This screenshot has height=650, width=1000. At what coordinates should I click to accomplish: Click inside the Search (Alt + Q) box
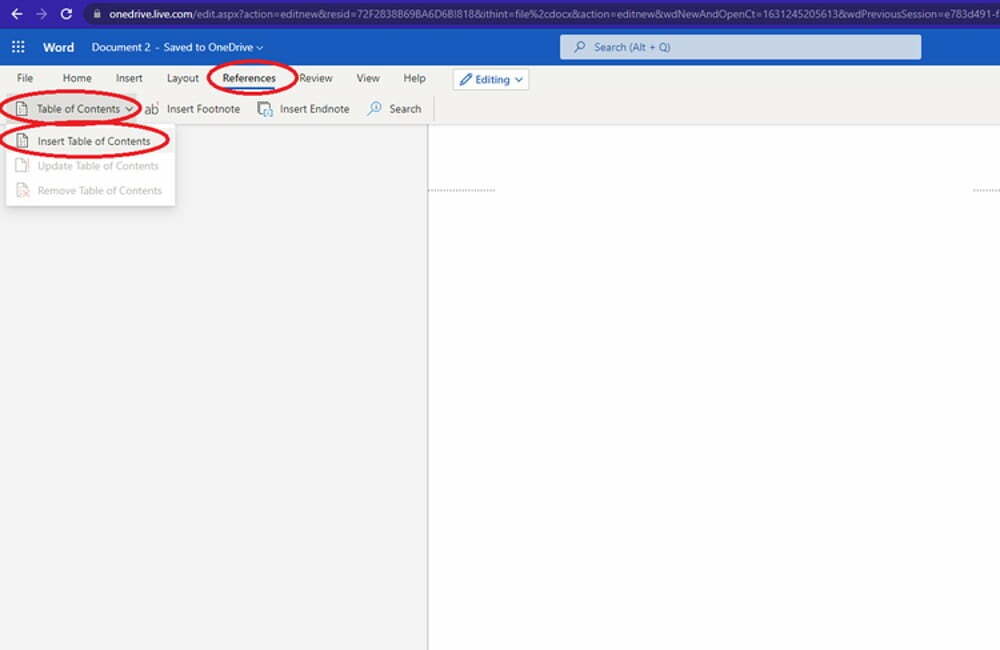point(740,47)
